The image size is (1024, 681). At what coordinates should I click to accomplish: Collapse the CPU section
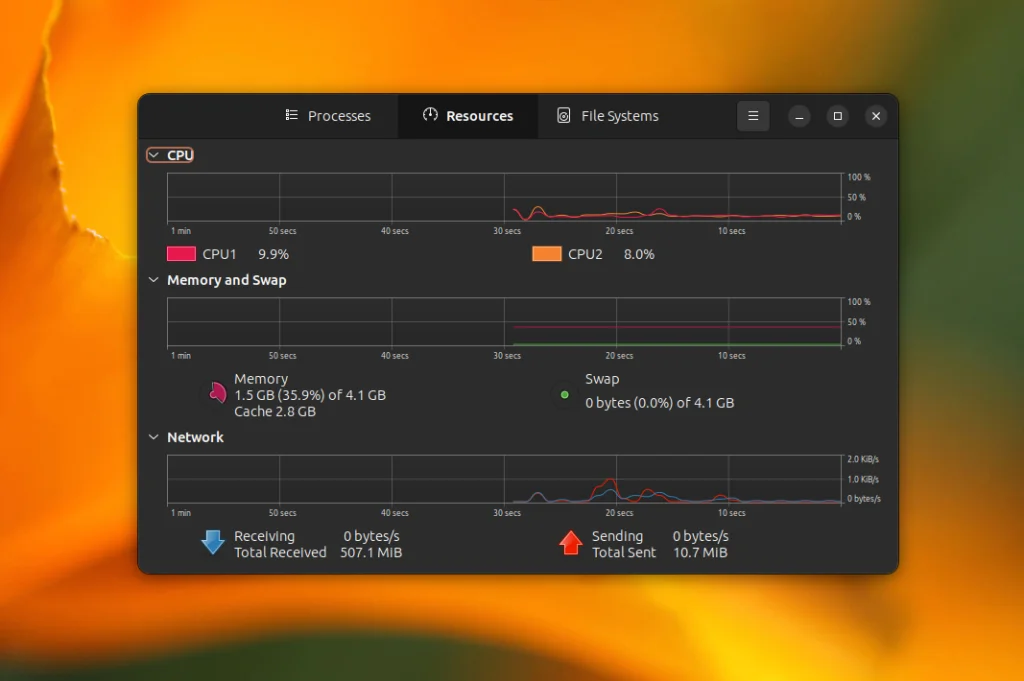(x=170, y=155)
